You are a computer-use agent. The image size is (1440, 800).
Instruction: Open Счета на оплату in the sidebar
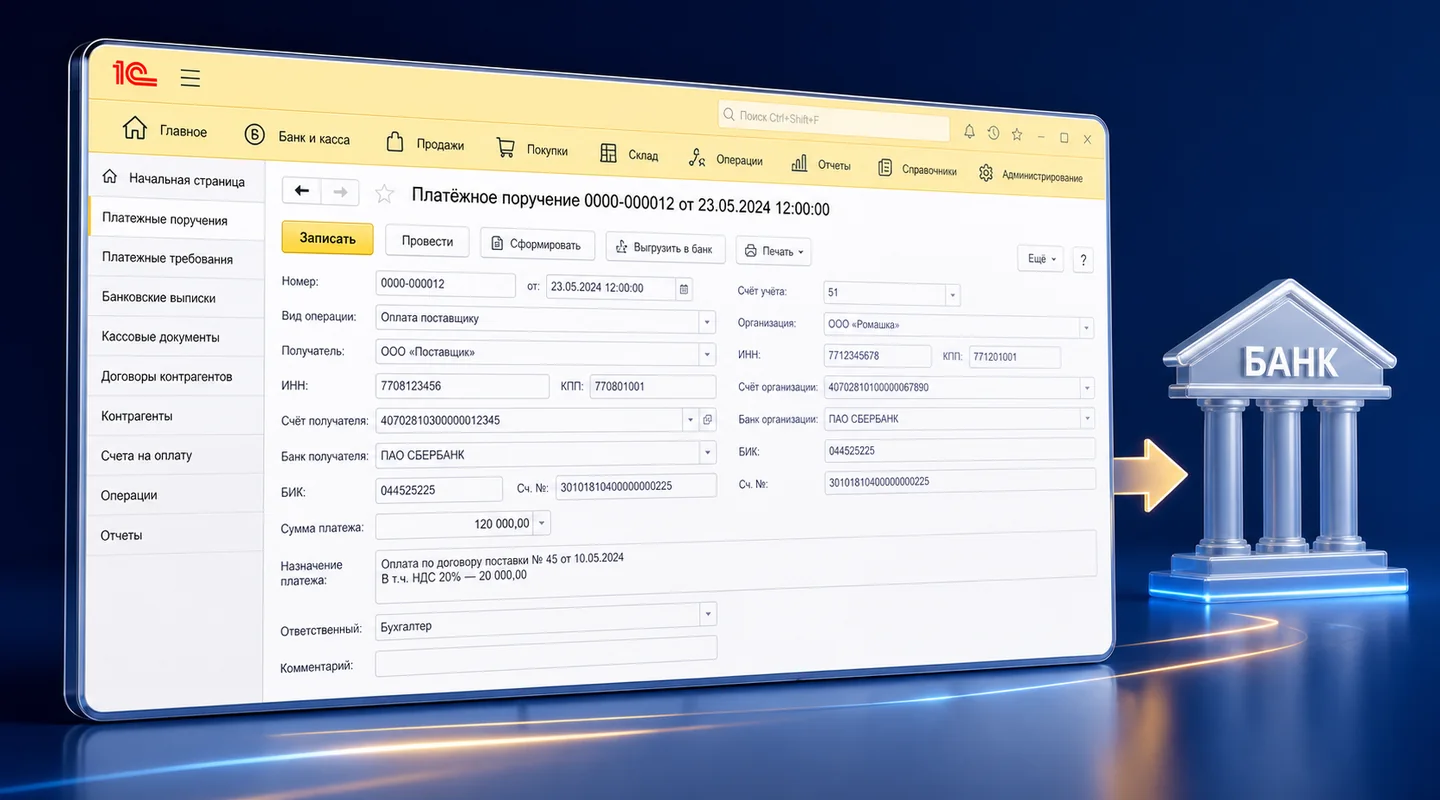(x=175, y=455)
